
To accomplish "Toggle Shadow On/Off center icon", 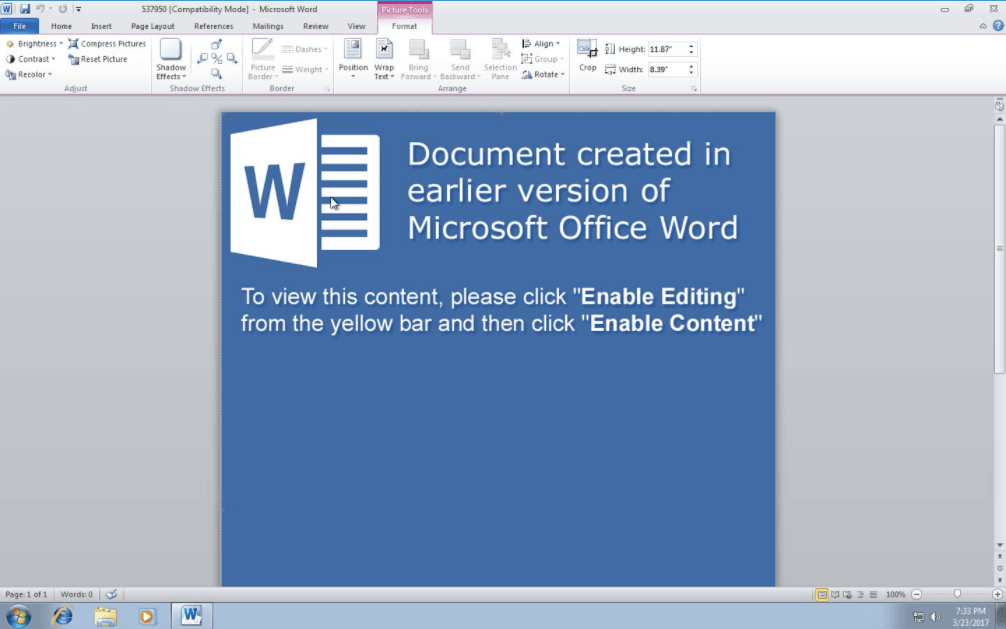I will 217,59.
